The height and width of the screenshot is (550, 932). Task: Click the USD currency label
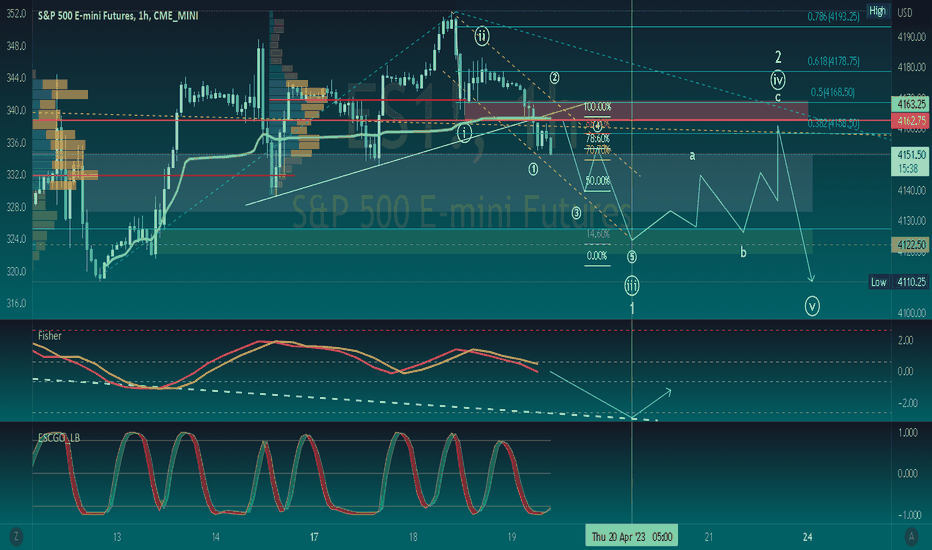[x=905, y=13]
